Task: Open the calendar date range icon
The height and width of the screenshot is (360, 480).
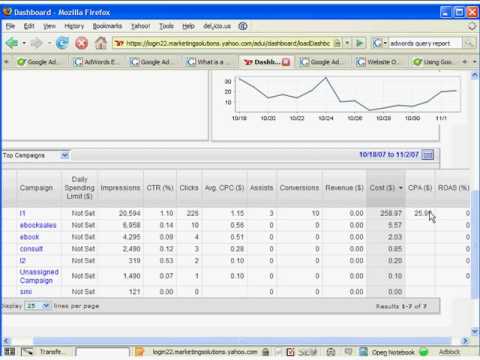Action: pos(428,155)
